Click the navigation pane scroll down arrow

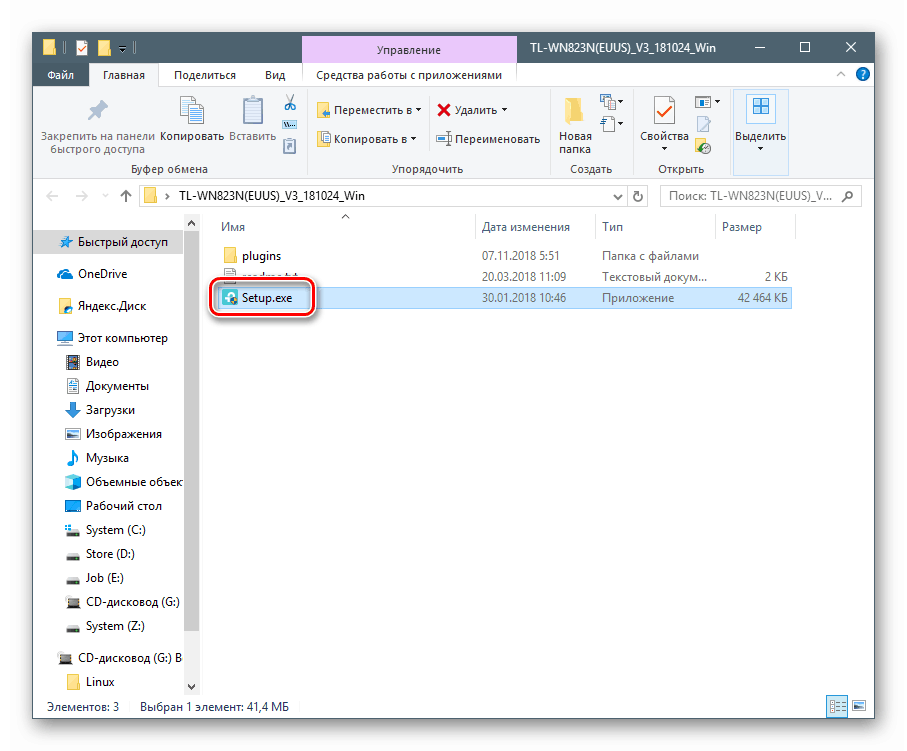point(191,687)
